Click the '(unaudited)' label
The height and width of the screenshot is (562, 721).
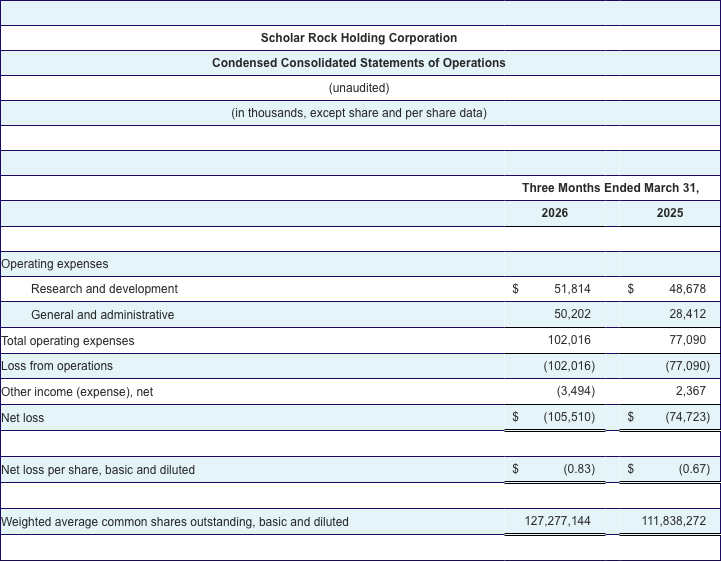[359, 88]
